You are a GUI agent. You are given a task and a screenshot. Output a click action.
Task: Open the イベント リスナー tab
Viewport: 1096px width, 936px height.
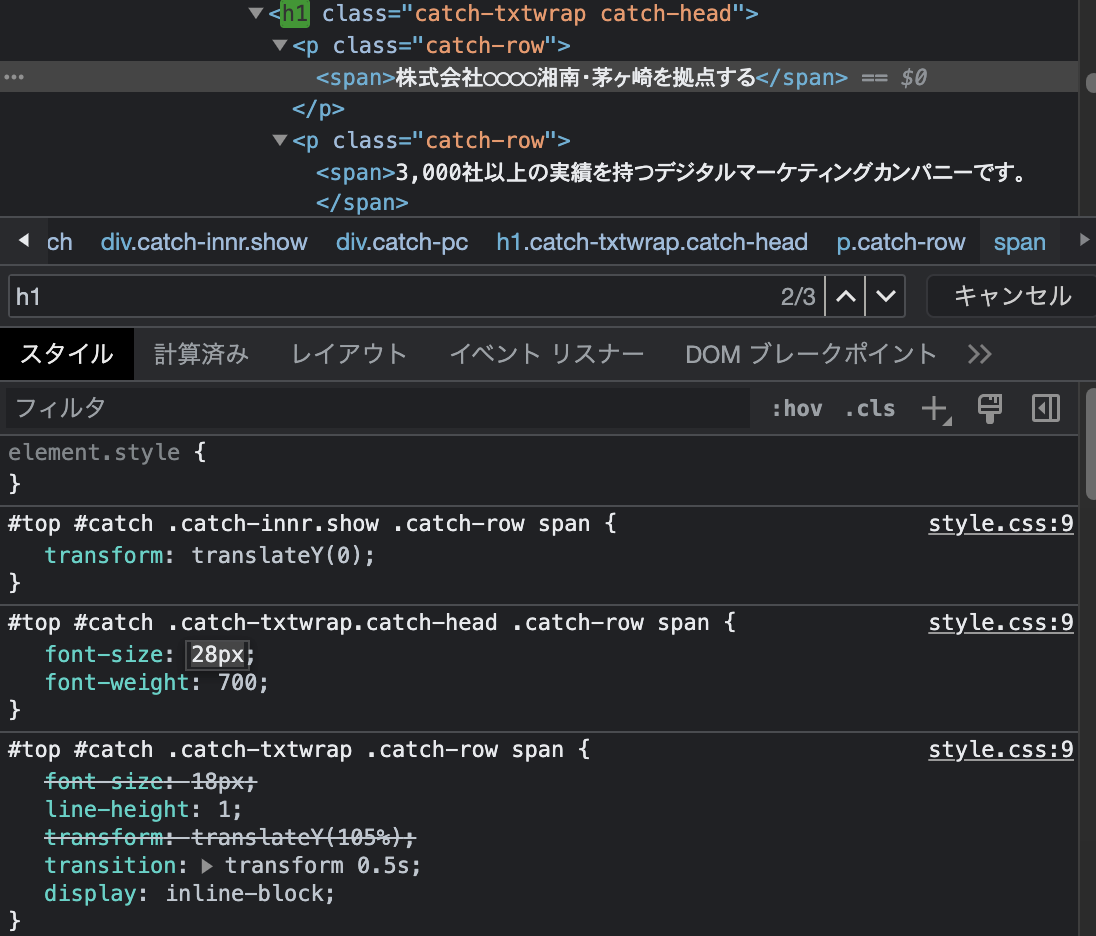(546, 353)
